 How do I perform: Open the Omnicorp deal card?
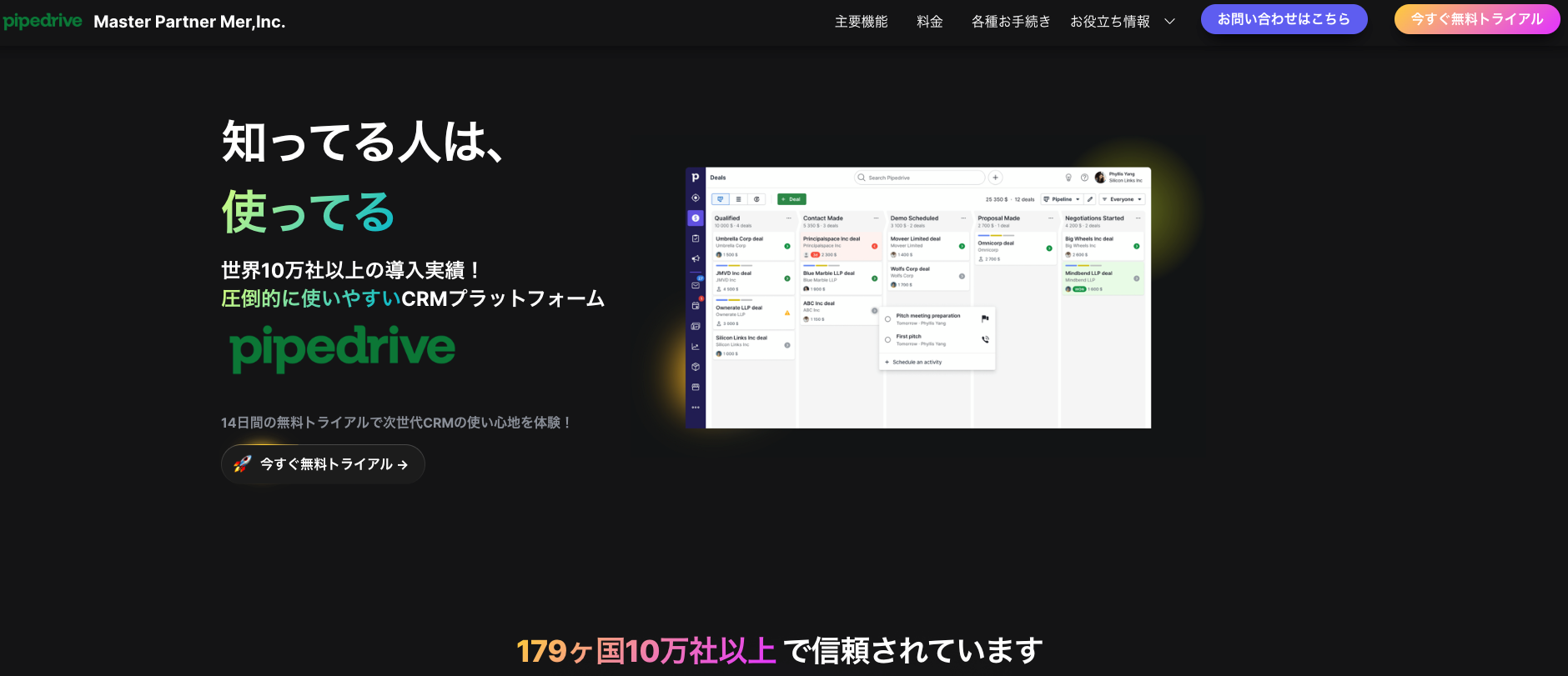[1016, 249]
